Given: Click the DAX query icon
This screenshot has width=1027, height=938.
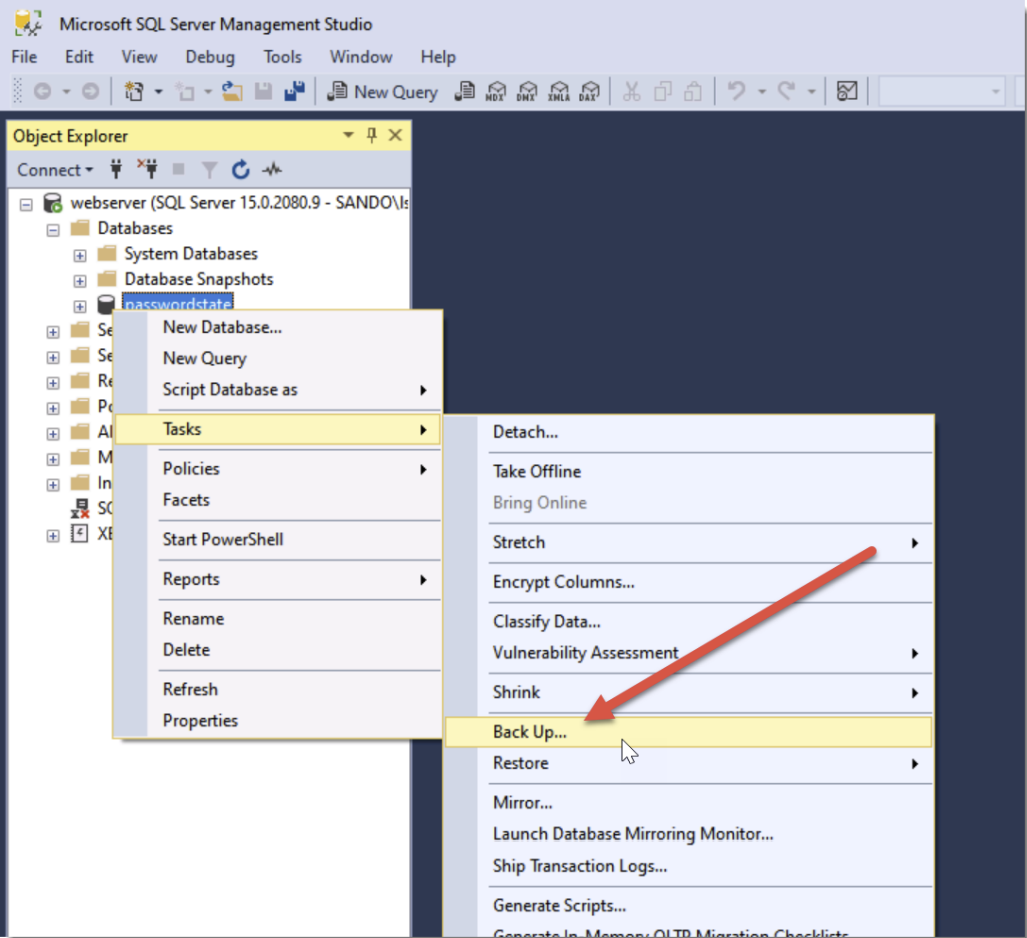Looking at the screenshot, I should coord(589,92).
